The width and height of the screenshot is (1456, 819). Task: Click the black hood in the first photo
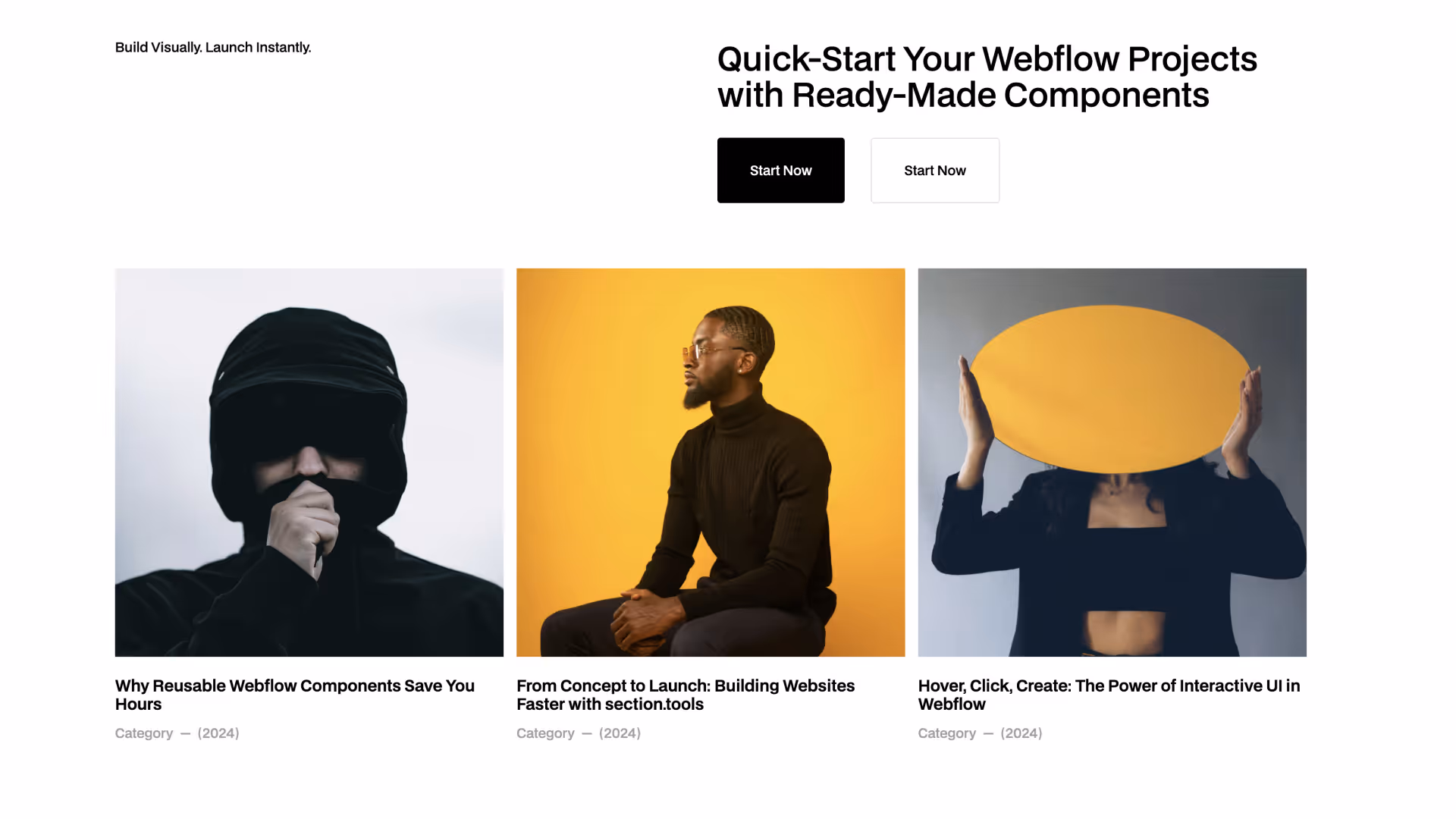[x=307, y=394]
